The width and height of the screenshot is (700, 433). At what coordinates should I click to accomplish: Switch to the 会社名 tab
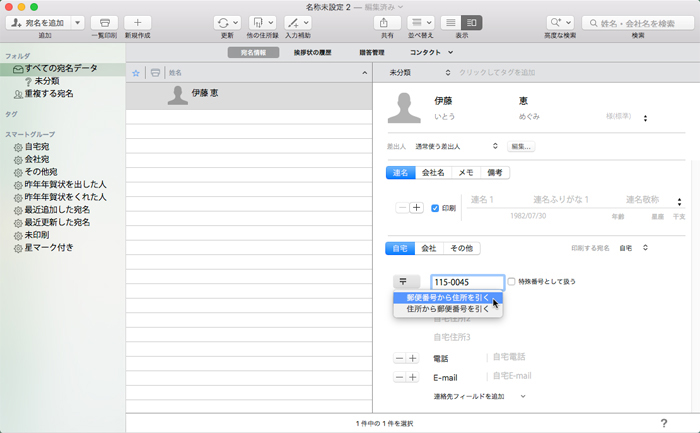[433, 173]
